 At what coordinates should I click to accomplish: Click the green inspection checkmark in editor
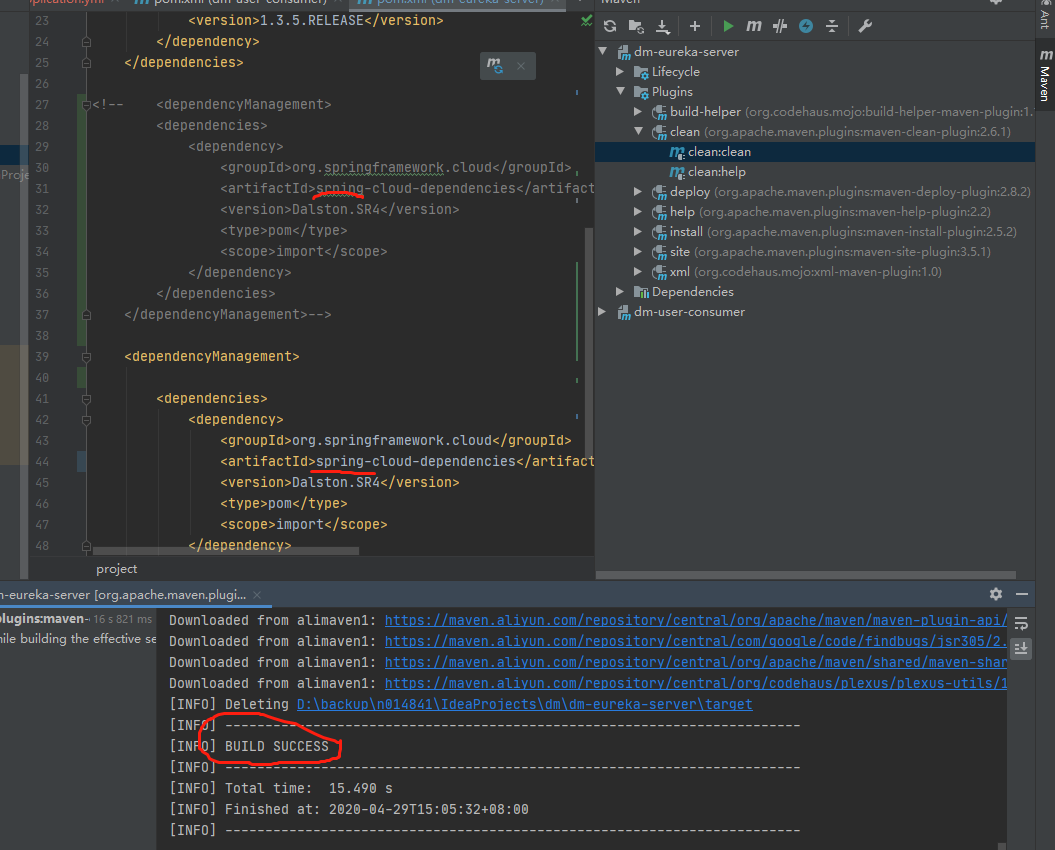click(586, 21)
